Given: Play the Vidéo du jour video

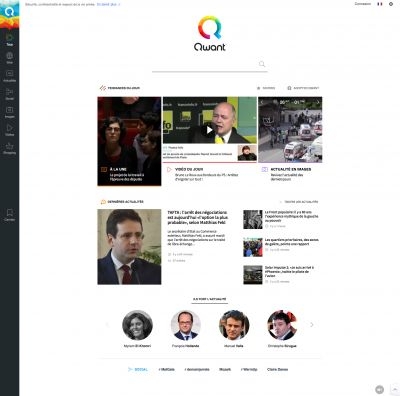Looking at the screenshot, I should [209, 130].
